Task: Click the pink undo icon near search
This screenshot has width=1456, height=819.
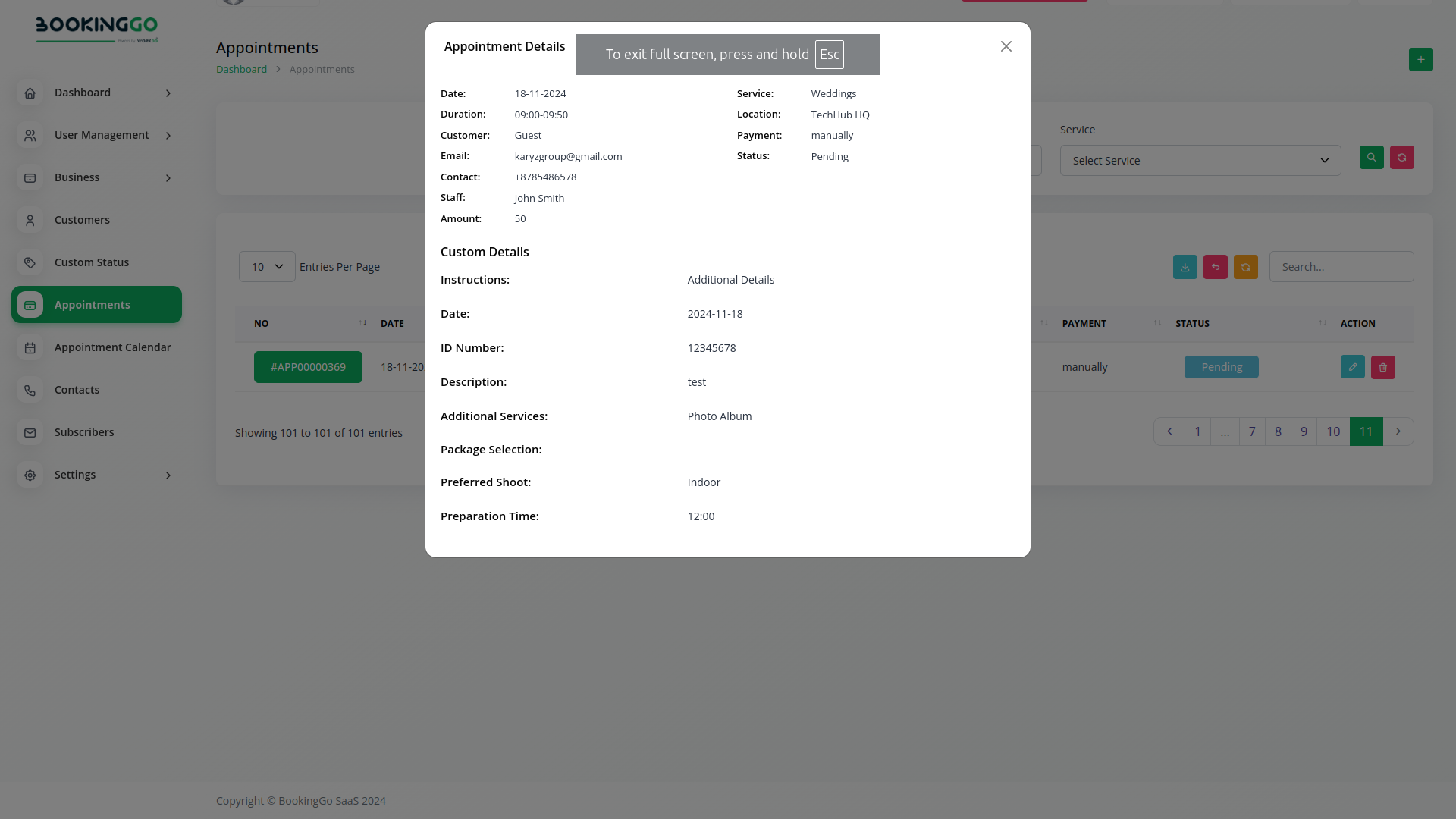Action: coord(1215,267)
